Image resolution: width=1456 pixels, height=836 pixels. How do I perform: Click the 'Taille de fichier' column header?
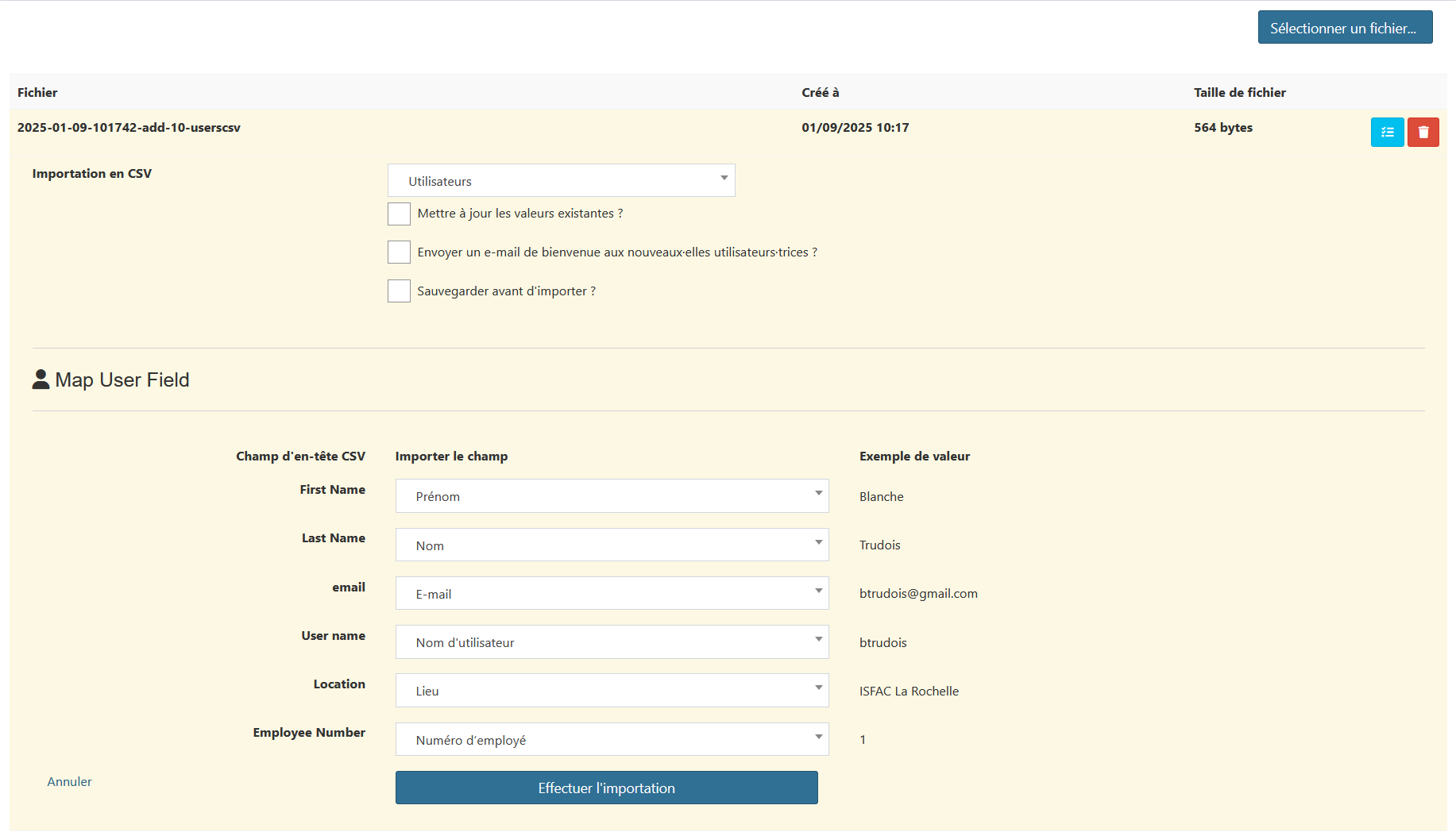pos(1239,93)
